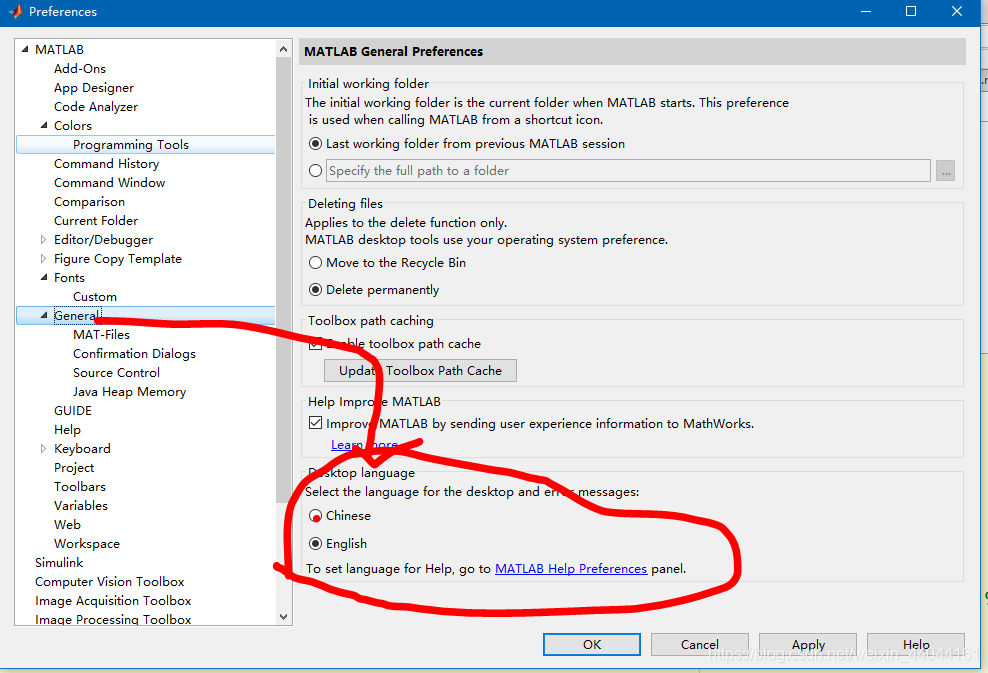This screenshot has width=988, height=673.
Task: Open App Designer preferences
Action: 94,88
